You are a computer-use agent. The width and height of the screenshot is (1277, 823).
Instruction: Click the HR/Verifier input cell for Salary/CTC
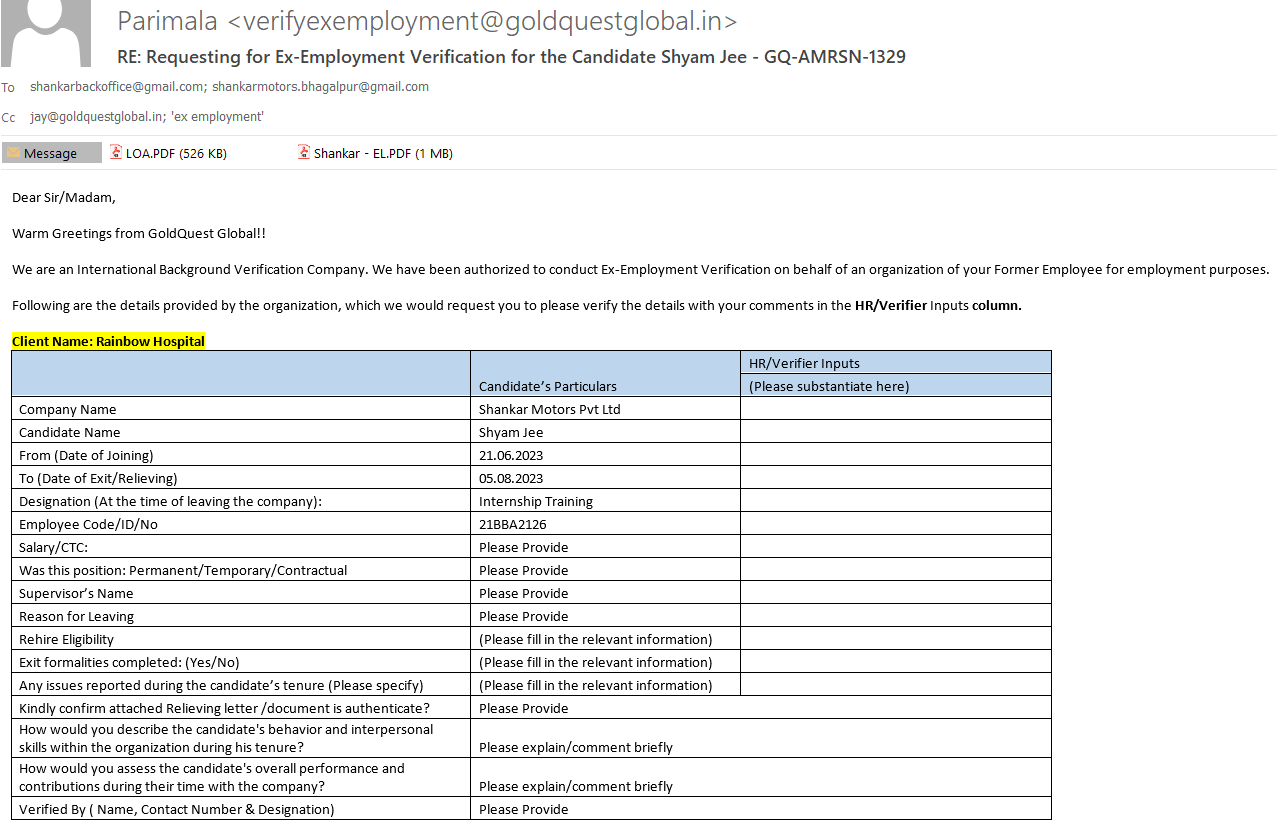pyautogui.click(x=895, y=547)
